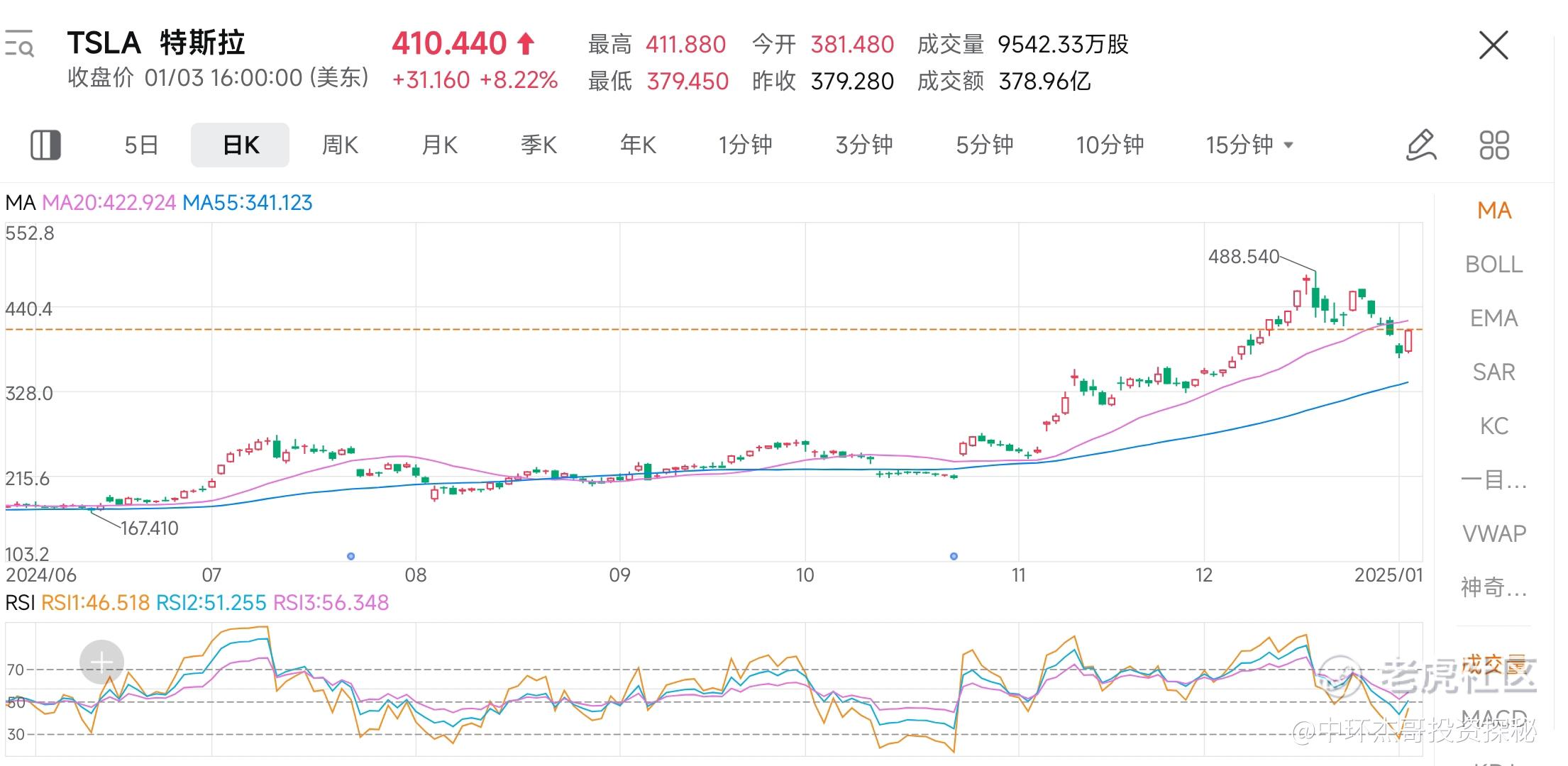Expand the 15分钟 interval dropdown arrow
This screenshot has height=766, width=1568.
[1288, 145]
